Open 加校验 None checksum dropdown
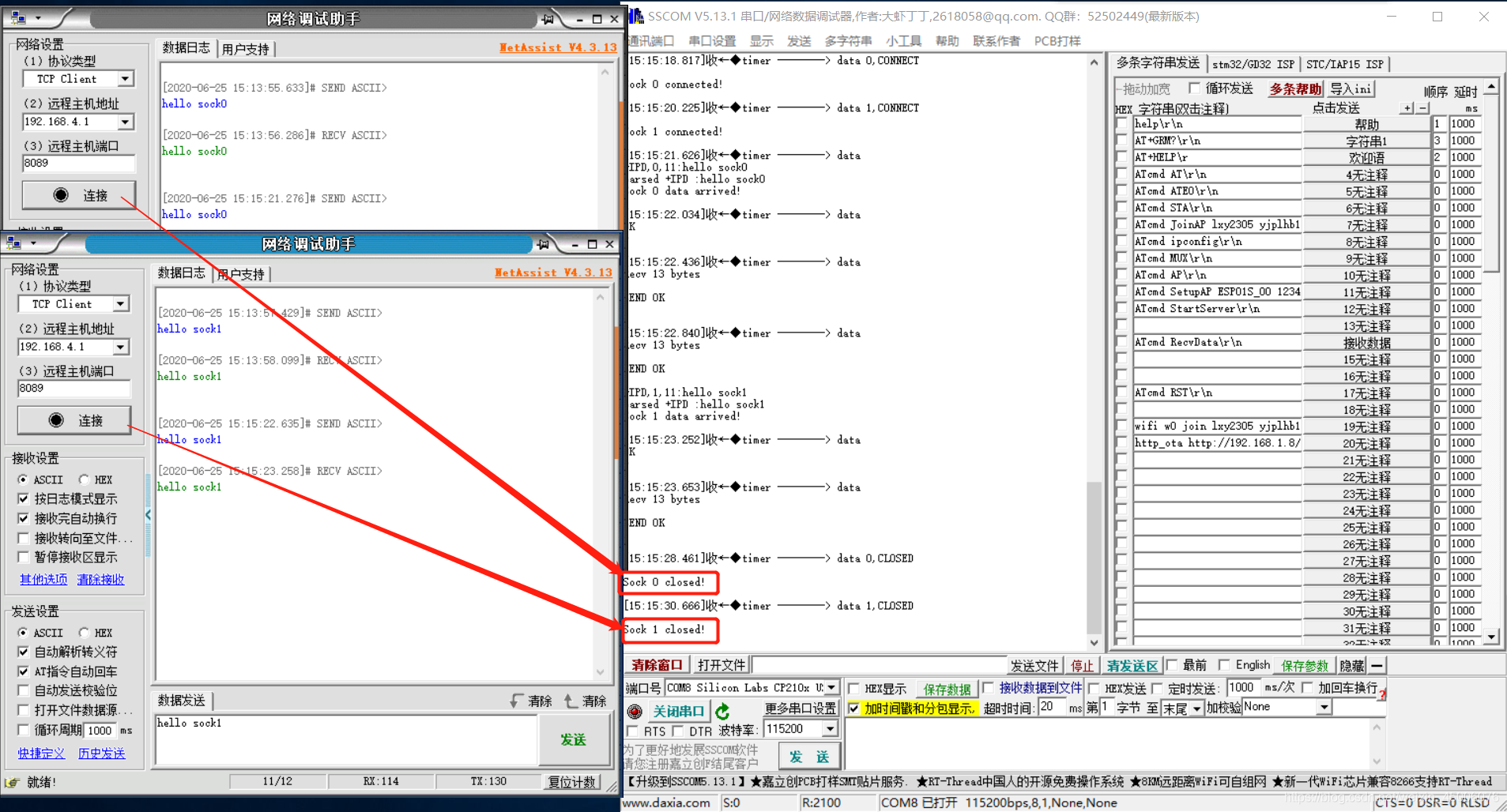This screenshot has width=1507, height=812. tap(1324, 708)
